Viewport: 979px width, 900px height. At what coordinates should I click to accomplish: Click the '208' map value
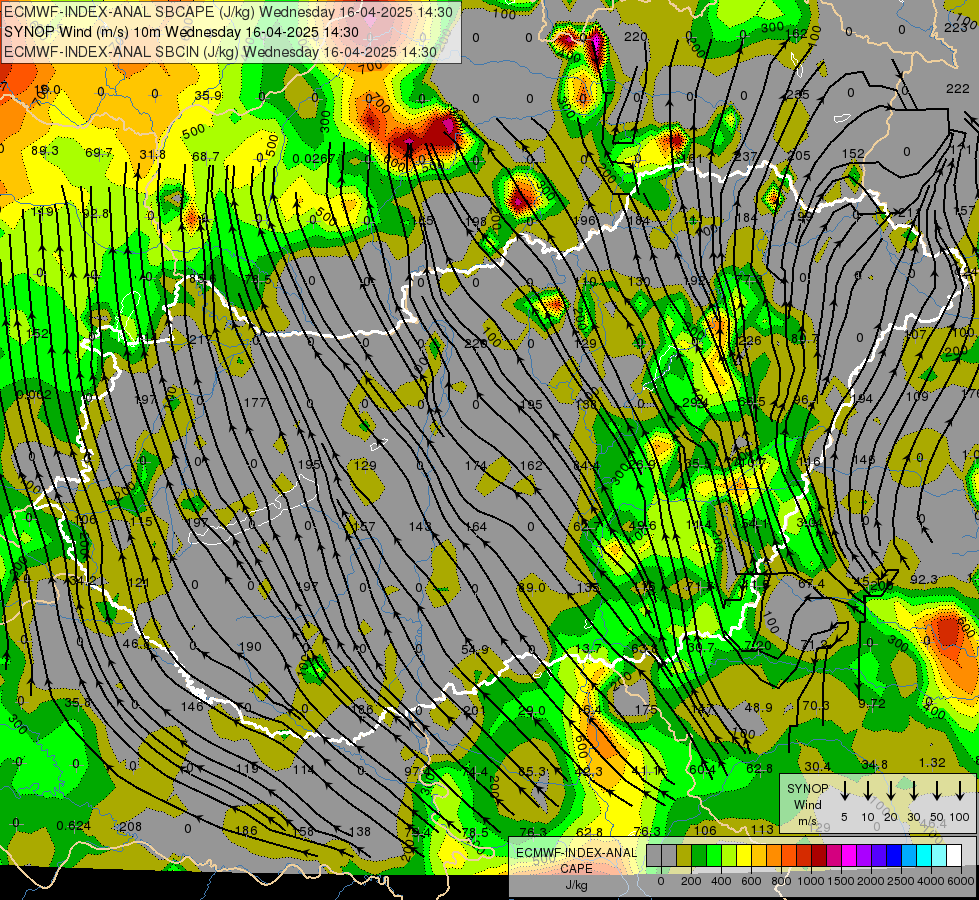click(x=130, y=827)
